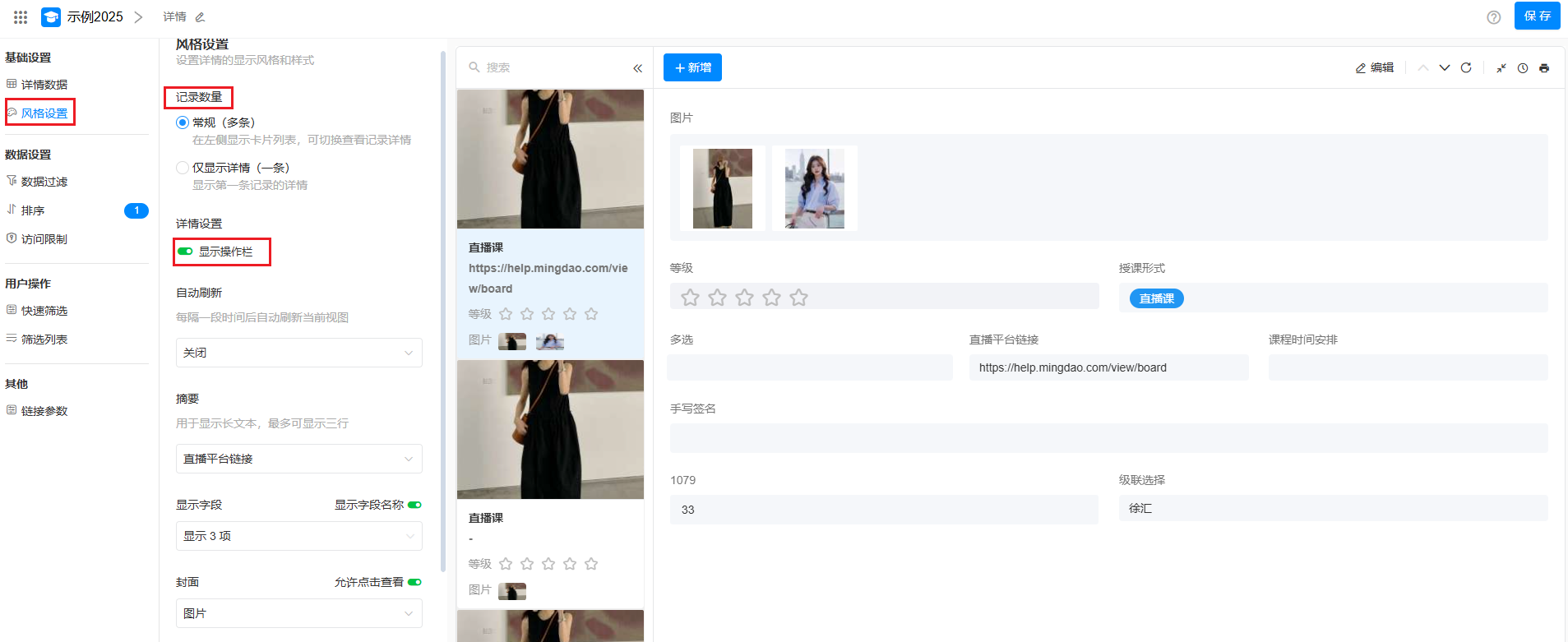This screenshot has width=1568, height=642.
Task: Go to next record with down chevron
Action: coord(1445,67)
